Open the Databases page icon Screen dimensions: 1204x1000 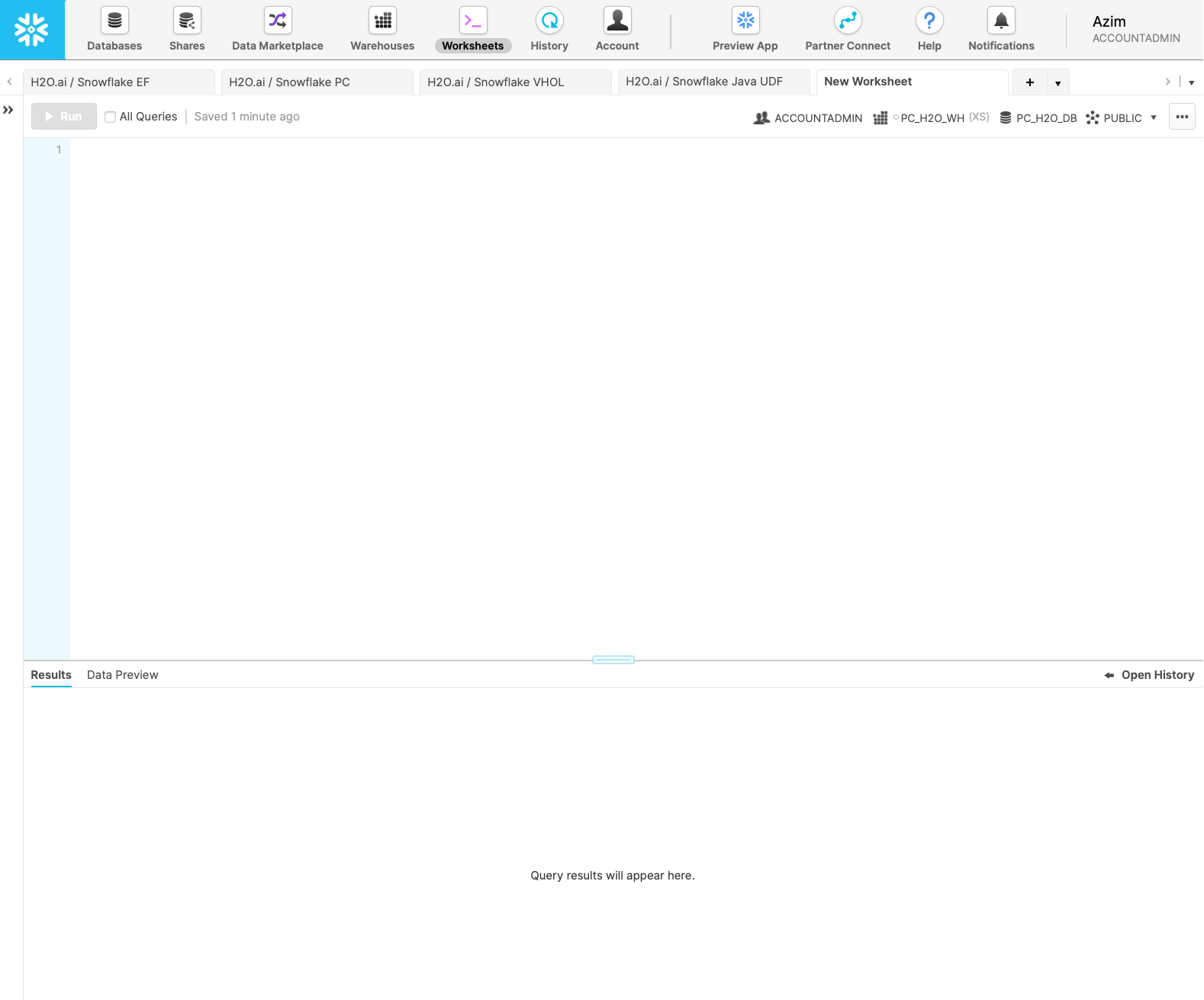[114, 21]
